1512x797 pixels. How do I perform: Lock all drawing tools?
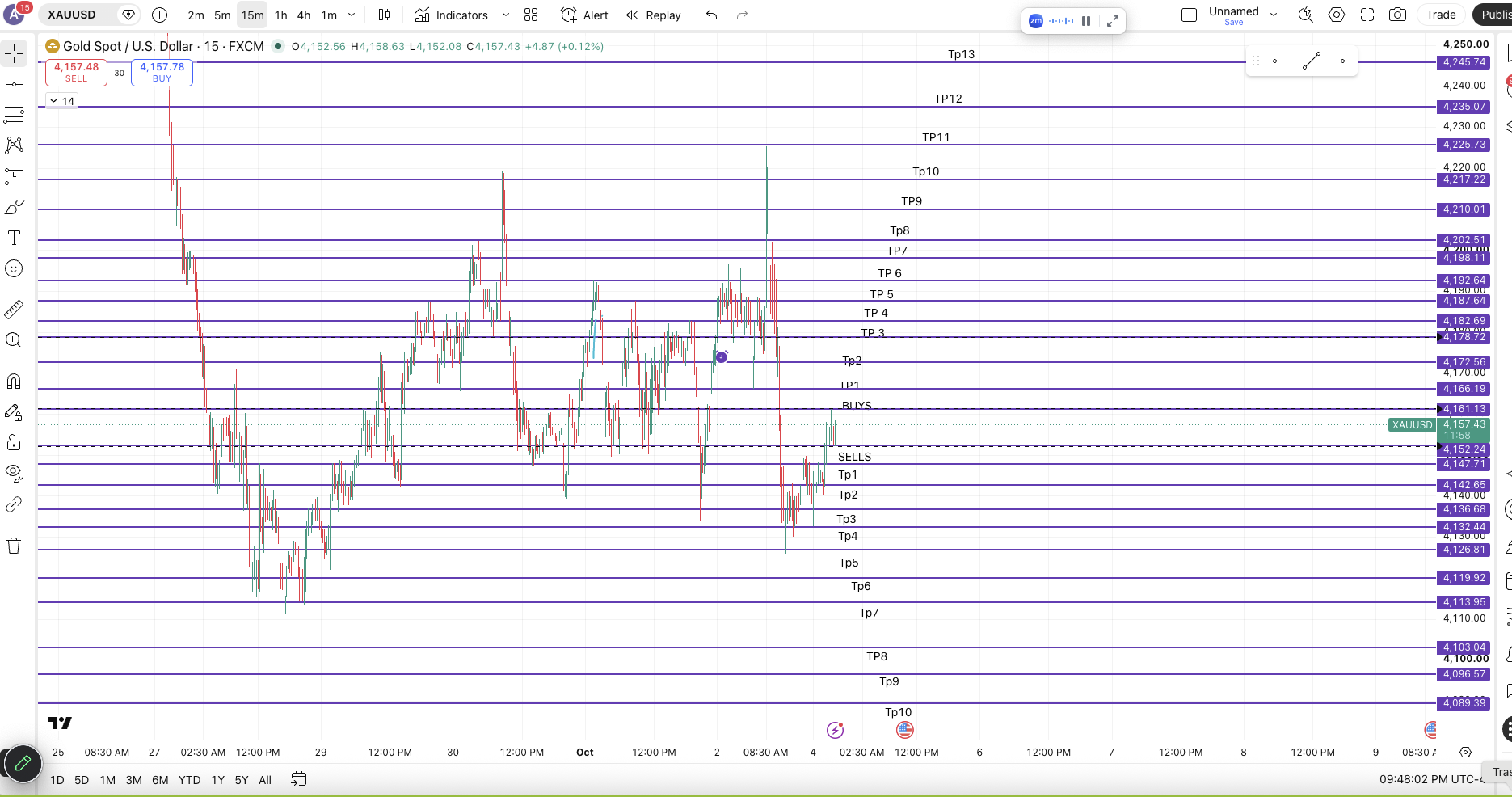15,442
